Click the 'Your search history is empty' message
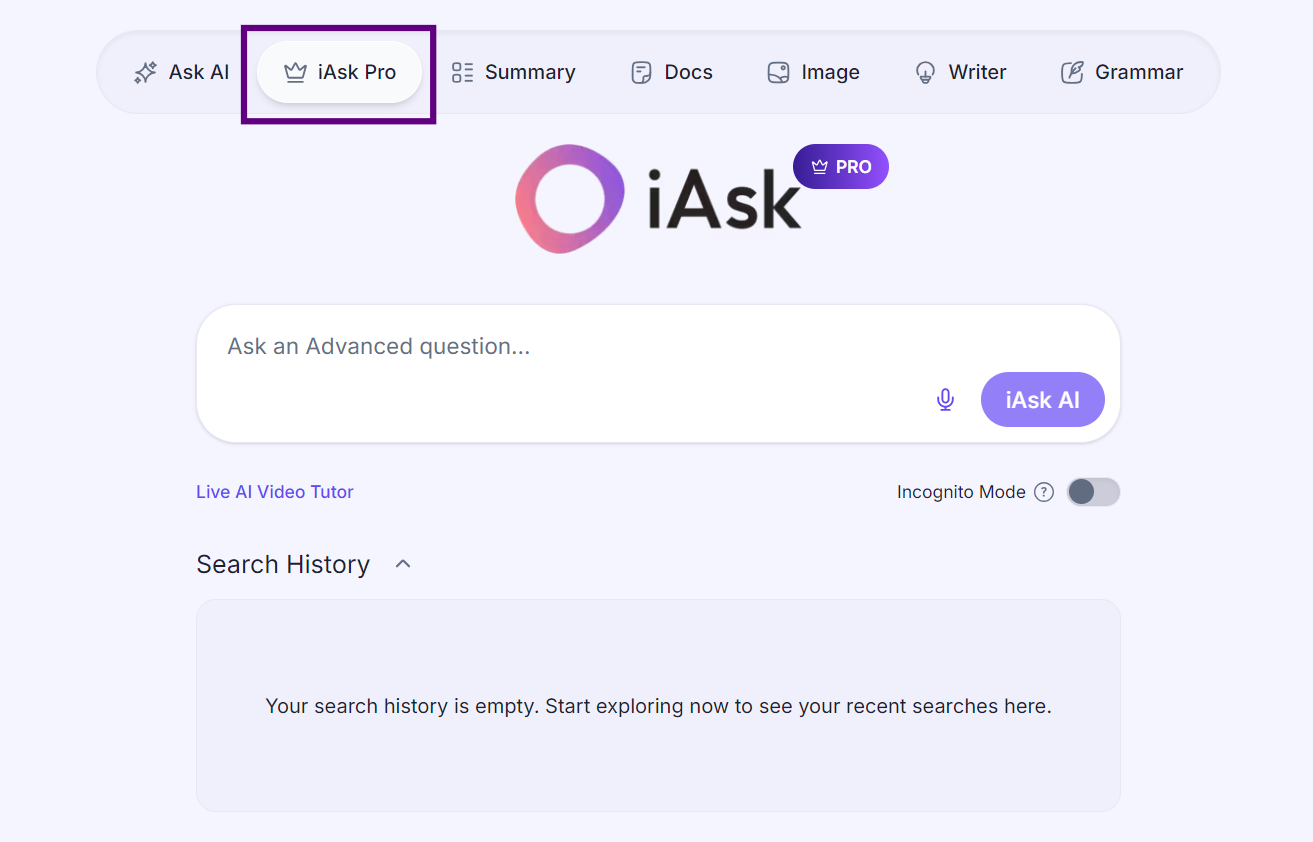The width and height of the screenshot is (1313, 842). [658, 706]
